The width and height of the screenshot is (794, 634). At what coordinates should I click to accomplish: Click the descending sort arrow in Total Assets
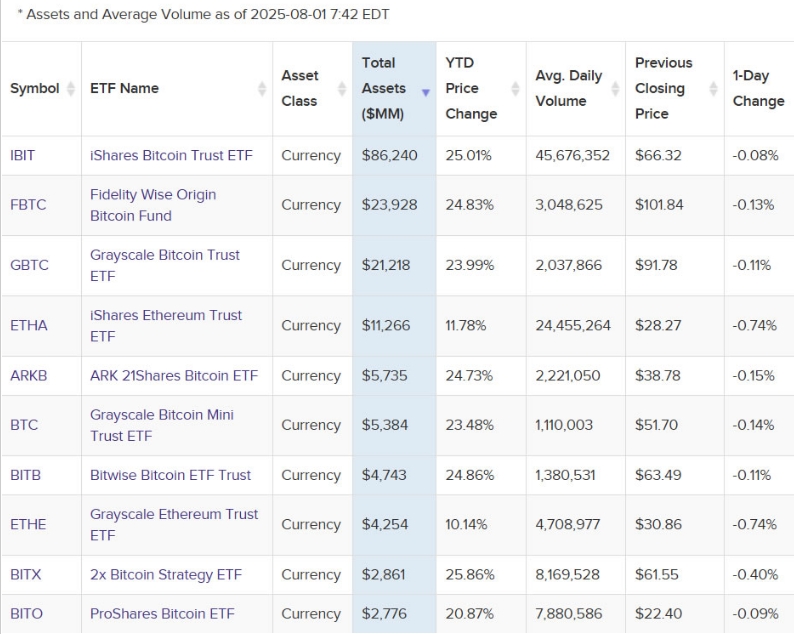click(426, 92)
